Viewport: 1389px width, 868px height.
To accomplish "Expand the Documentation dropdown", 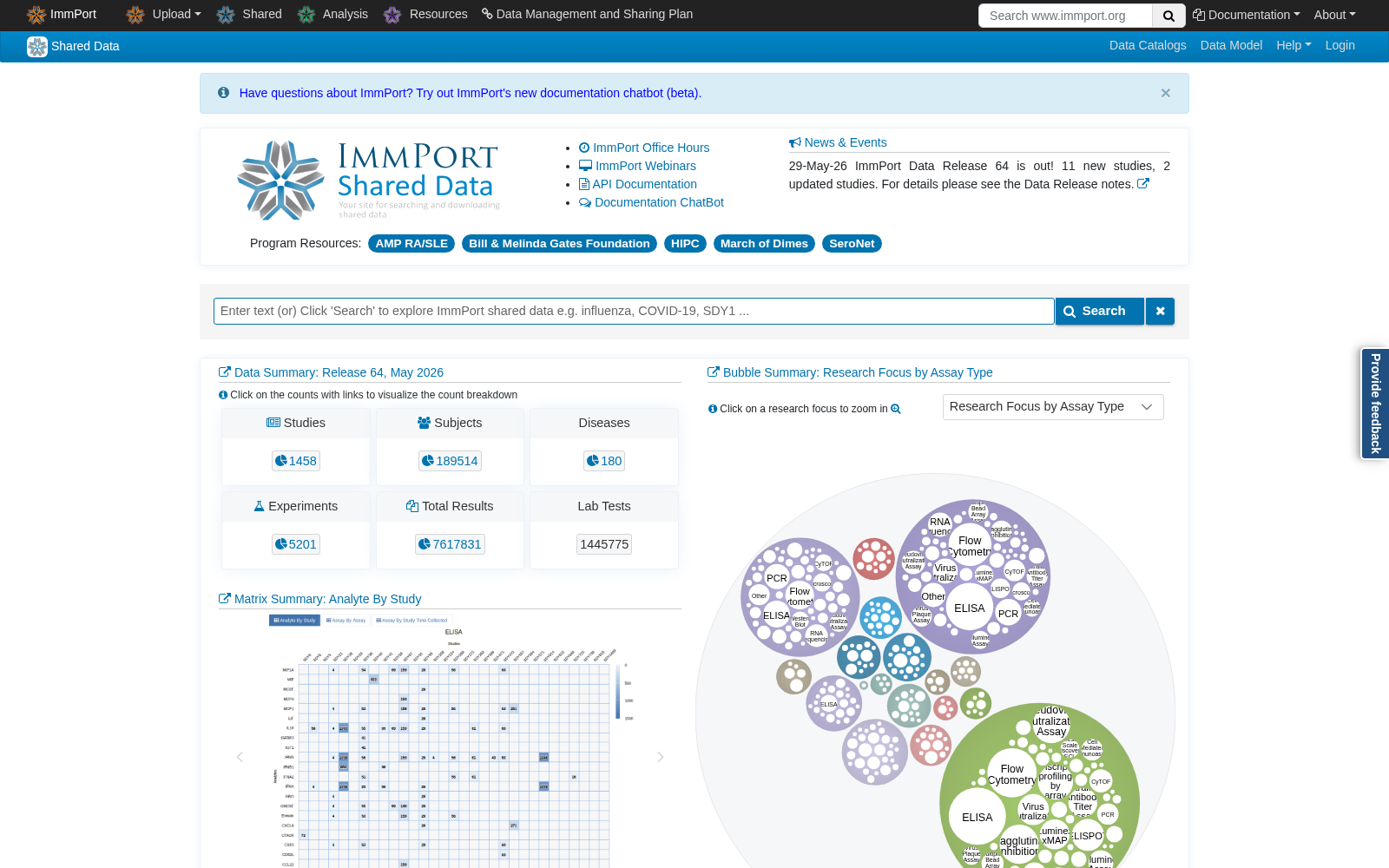I will pos(1246,15).
